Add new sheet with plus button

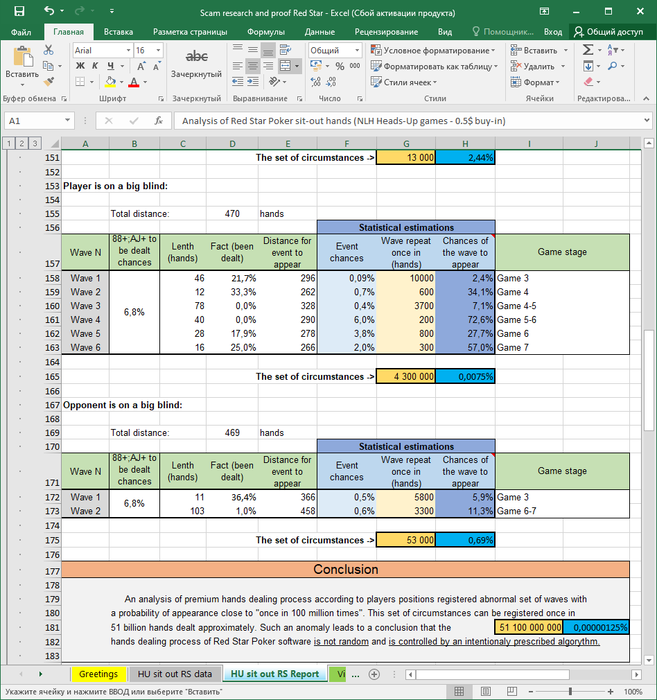(374, 674)
